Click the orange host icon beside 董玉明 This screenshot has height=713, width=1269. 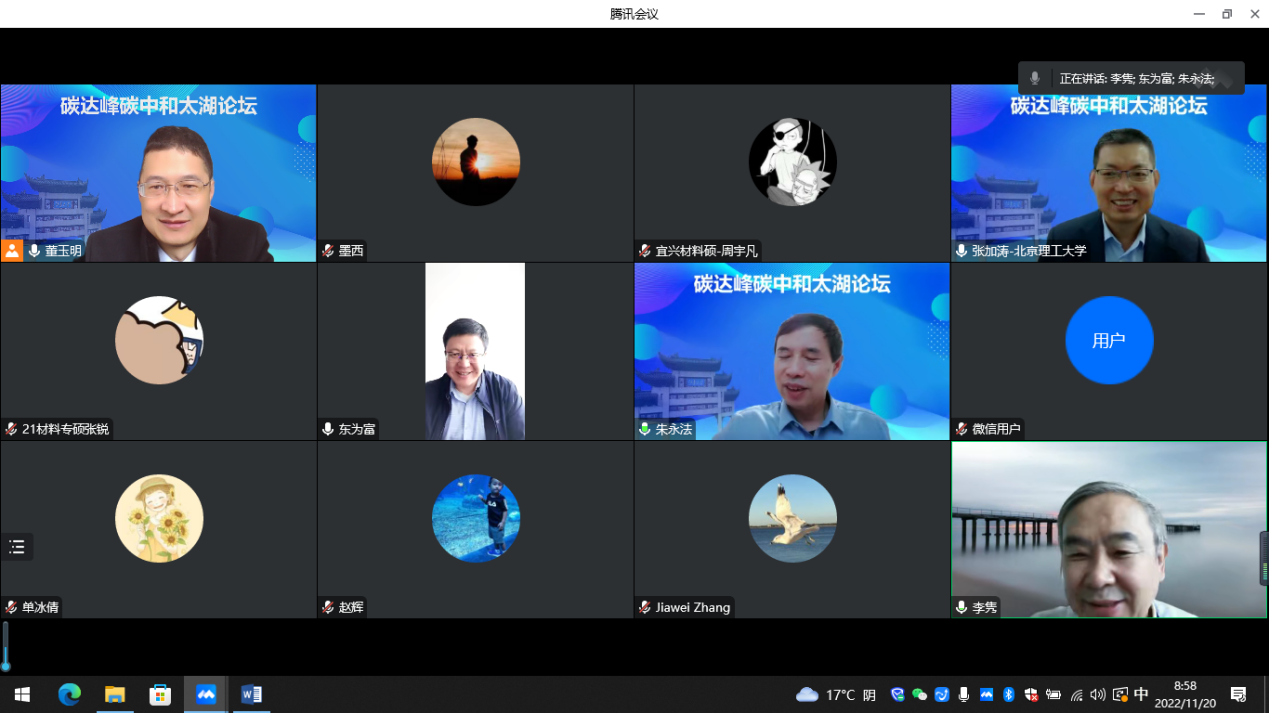click(x=12, y=251)
